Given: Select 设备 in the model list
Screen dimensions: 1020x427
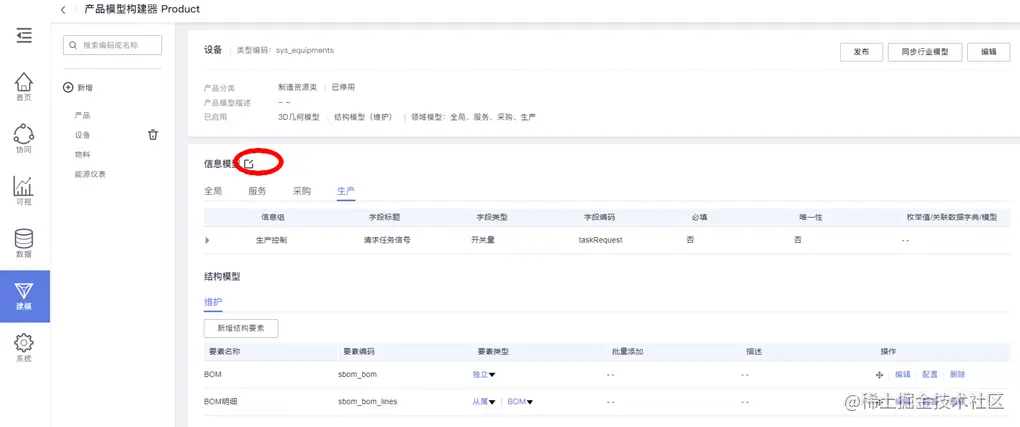Looking at the screenshot, I should coord(83,135).
